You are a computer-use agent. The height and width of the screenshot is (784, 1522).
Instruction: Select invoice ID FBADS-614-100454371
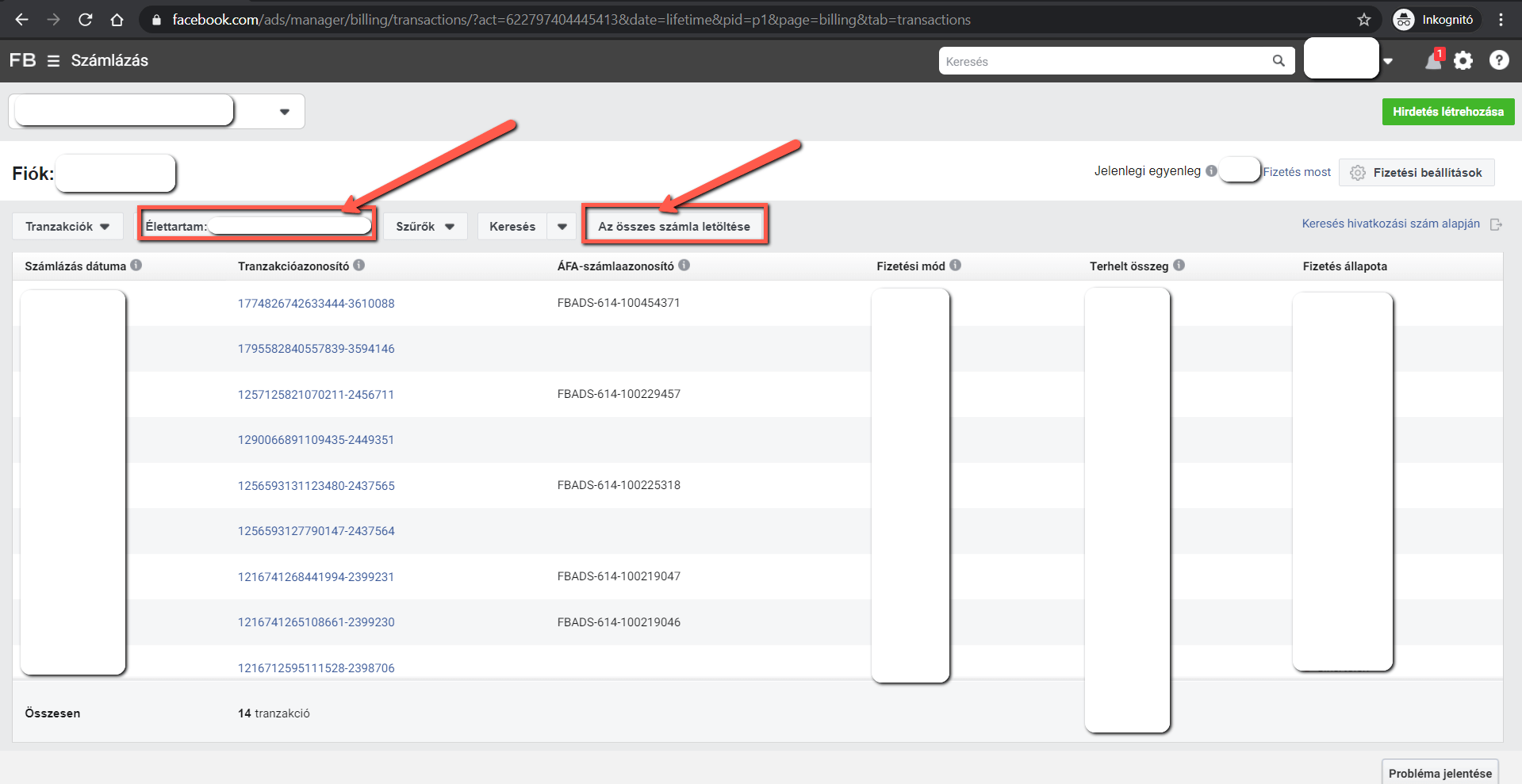619,303
